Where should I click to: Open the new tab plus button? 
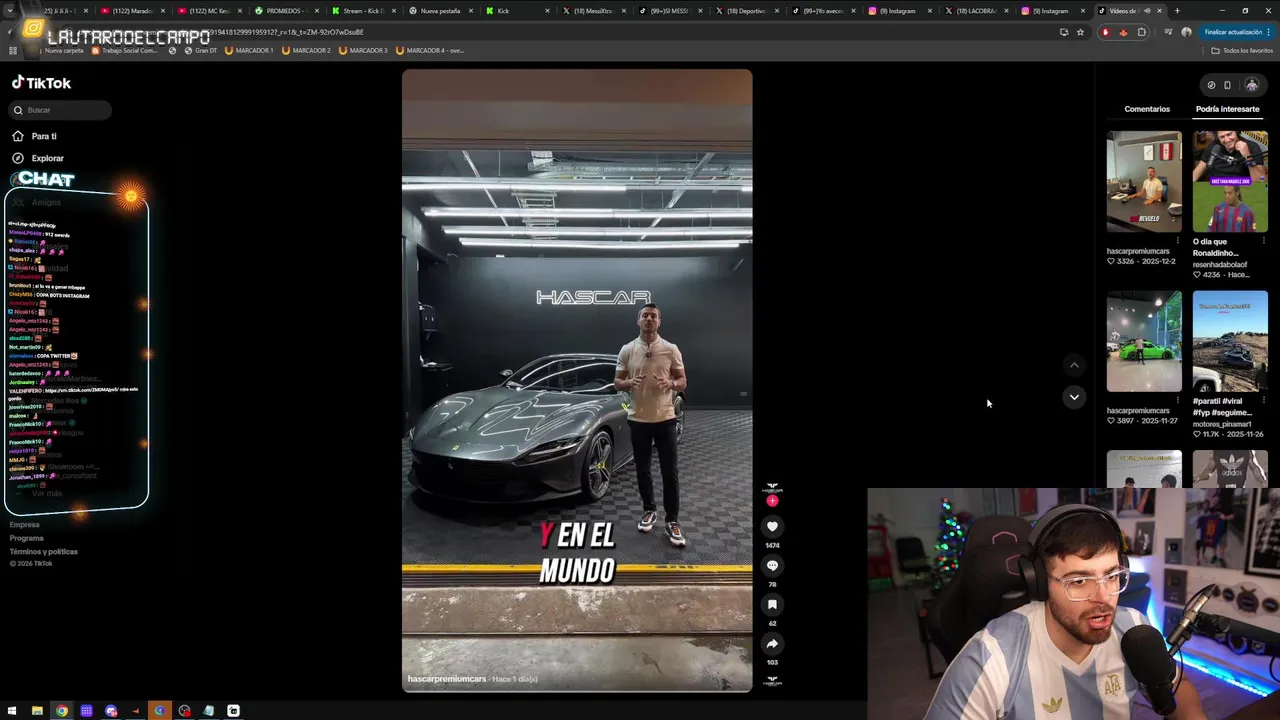(1177, 11)
